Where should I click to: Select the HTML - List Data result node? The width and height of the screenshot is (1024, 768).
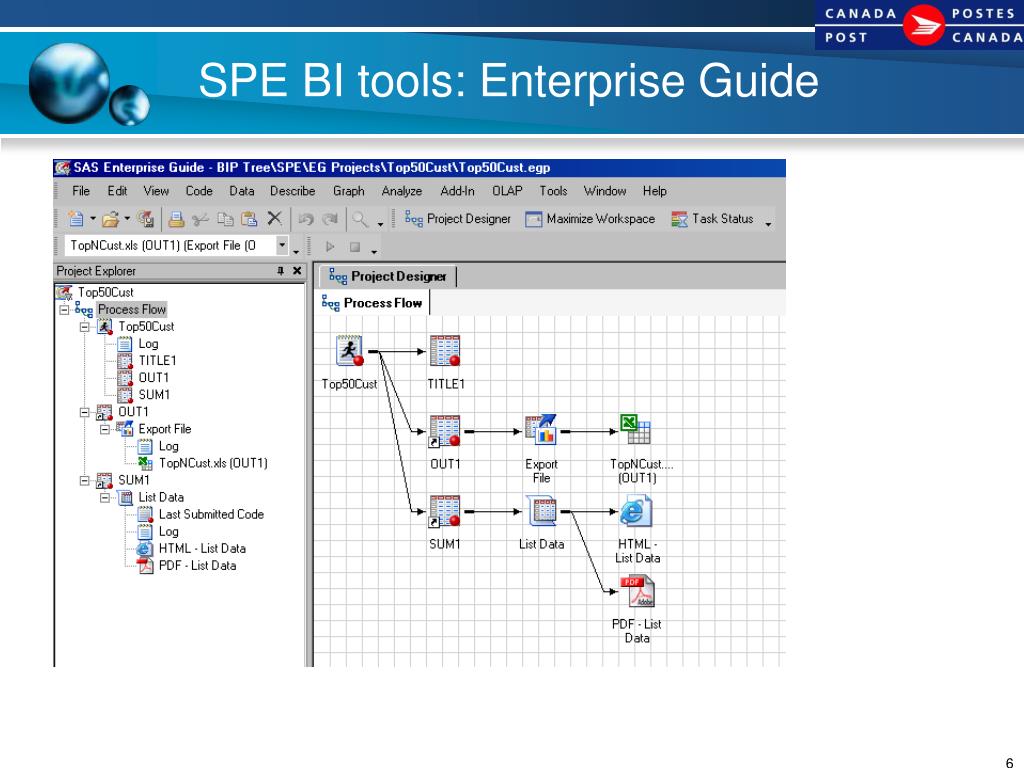click(x=636, y=511)
